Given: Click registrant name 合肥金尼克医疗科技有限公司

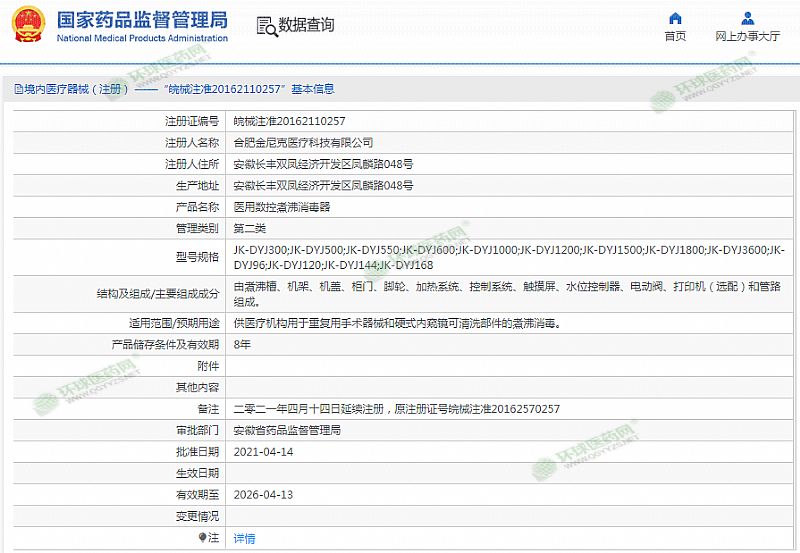Looking at the screenshot, I should tap(303, 142).
